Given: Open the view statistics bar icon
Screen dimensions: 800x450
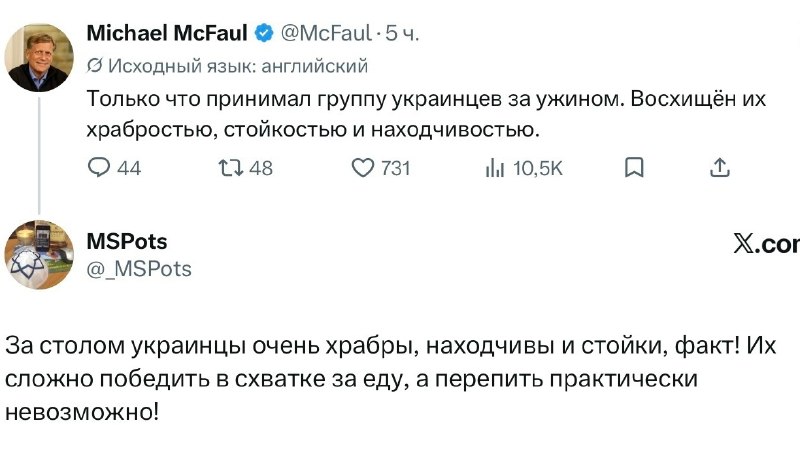Looking at the screenshot, I should click(x=495, y=168).
